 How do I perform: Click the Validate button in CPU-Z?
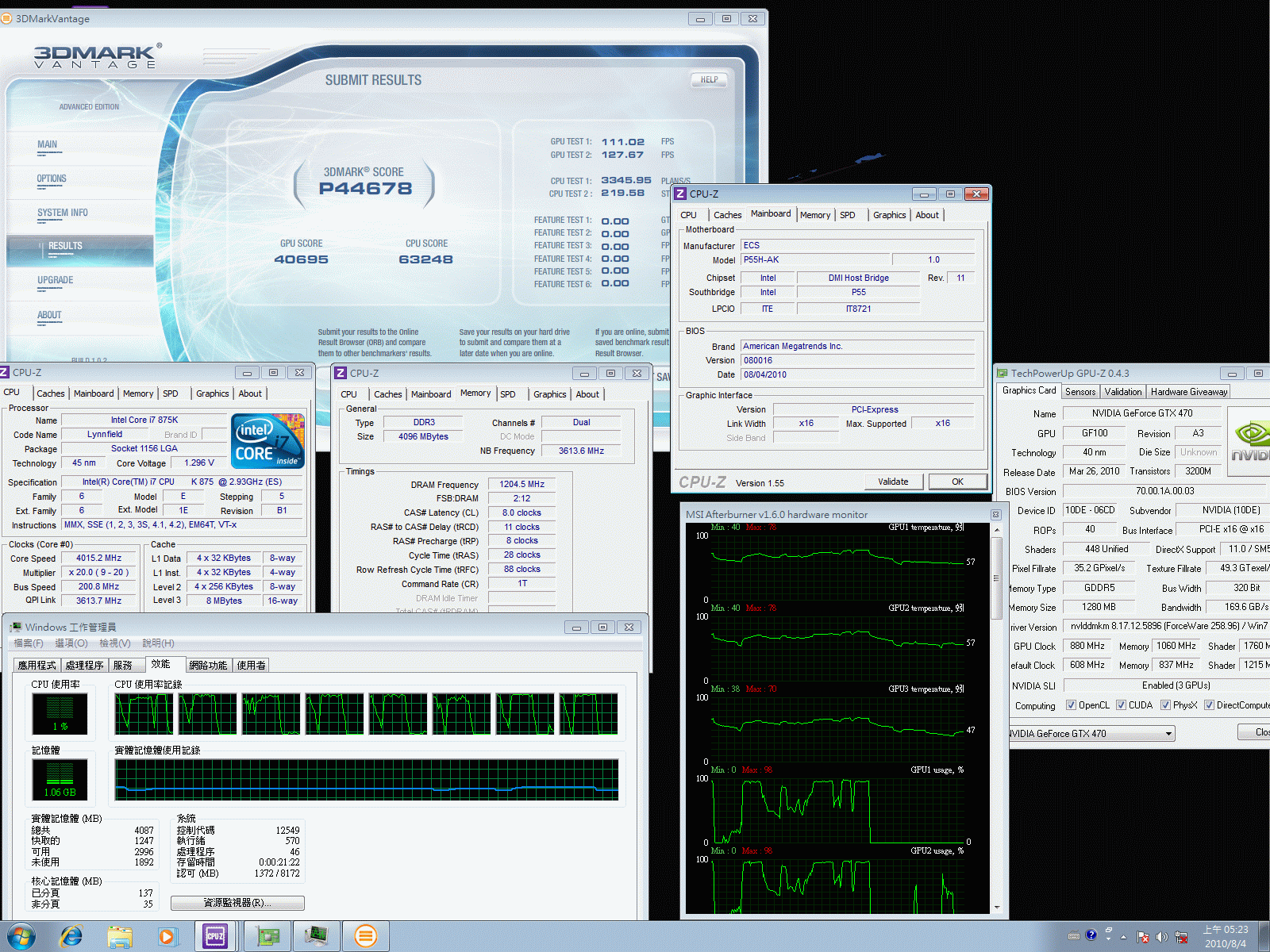point(893,482)
